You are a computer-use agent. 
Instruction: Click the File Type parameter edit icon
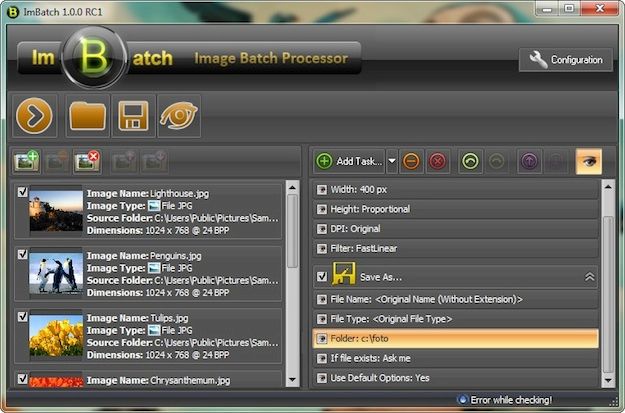click(x=322, y=319)
